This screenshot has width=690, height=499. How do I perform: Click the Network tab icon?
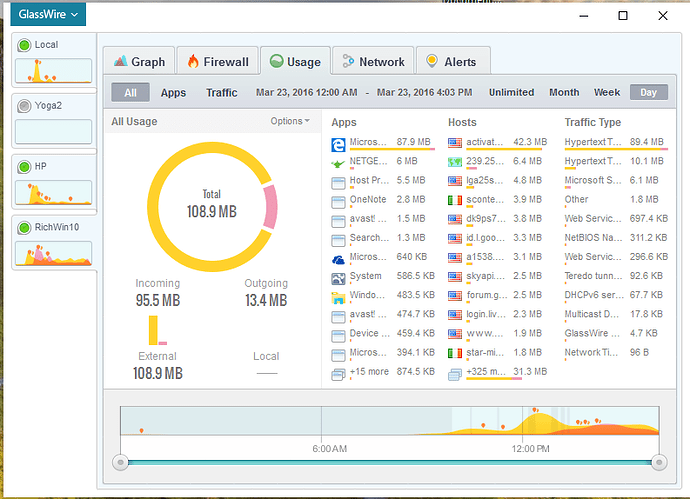point(348,61)
